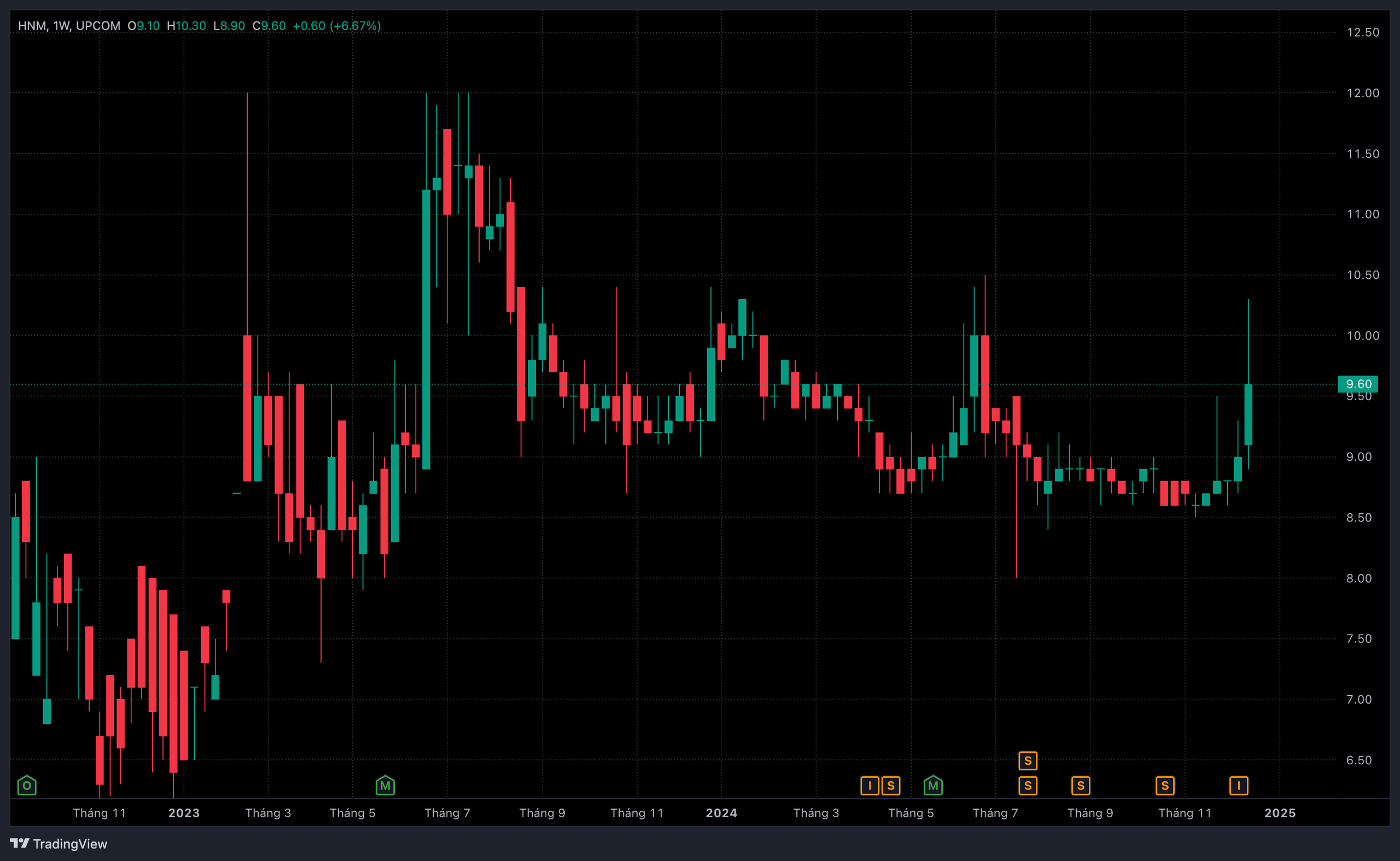Open the green M marker near Tháng 5 2024
1400x861 pixels.
pyautogui.click(x=933, y=786)
